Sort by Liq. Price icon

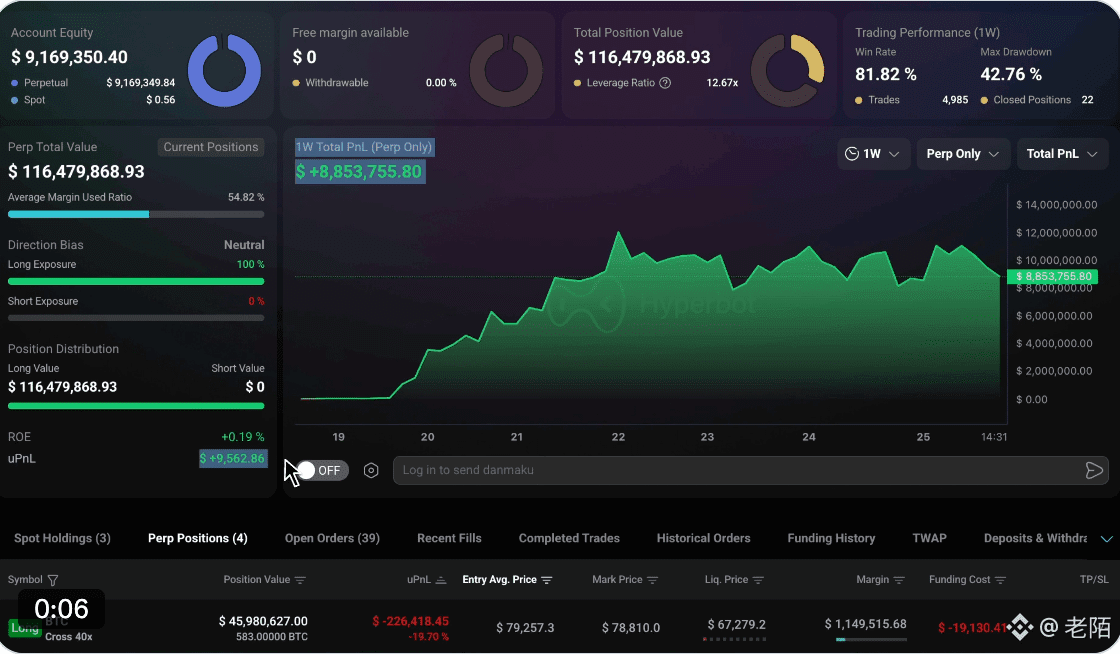click(758, 580)
